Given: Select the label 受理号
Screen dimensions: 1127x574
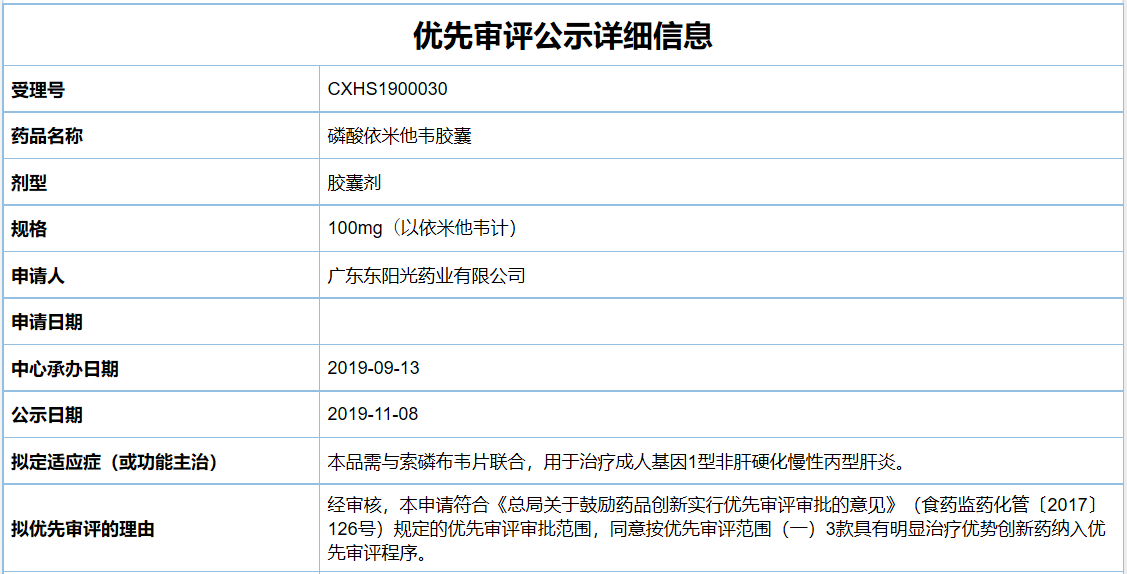Looking at the screenshot, I should click(38, 90).
